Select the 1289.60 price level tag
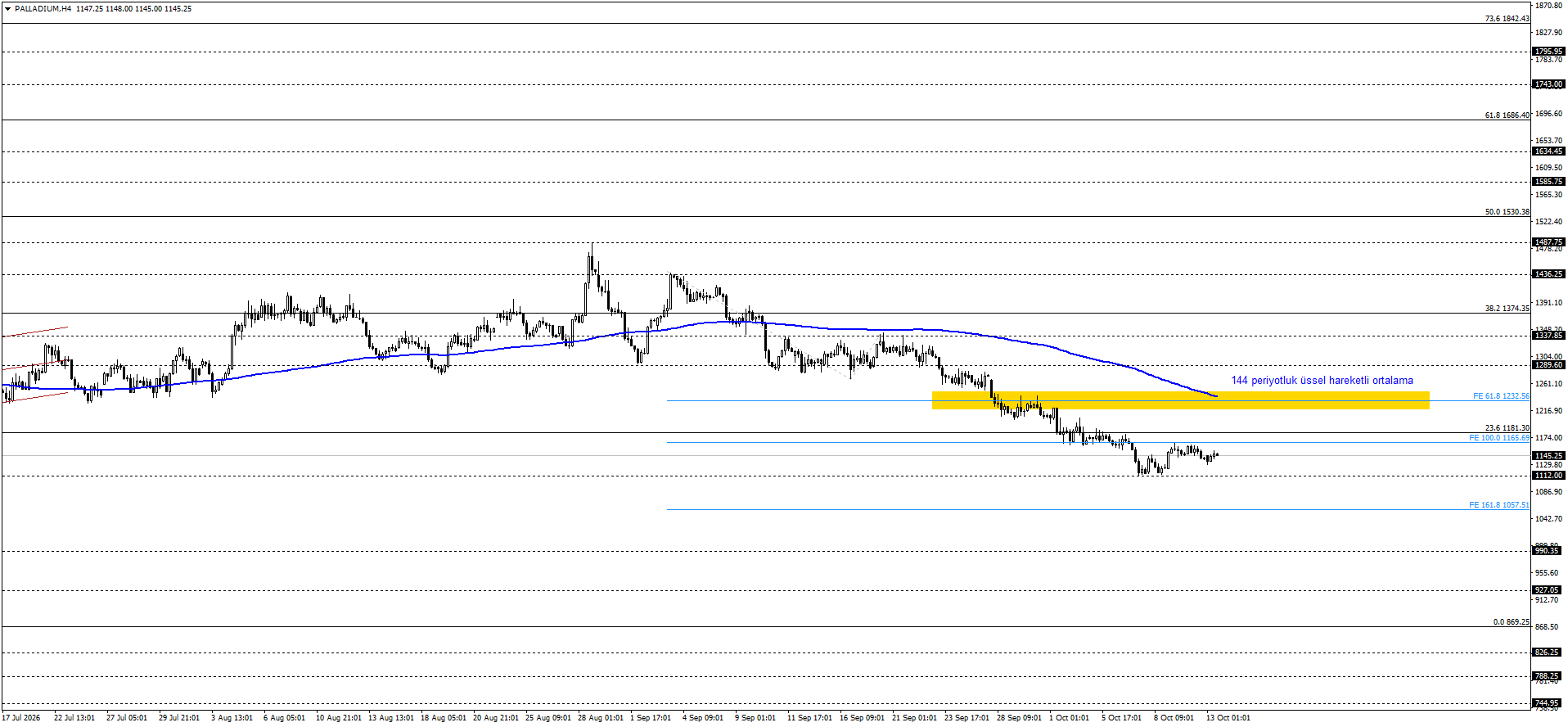Image resolution: width=1568 pixels, height=727 pixels. coord(1548,365)
